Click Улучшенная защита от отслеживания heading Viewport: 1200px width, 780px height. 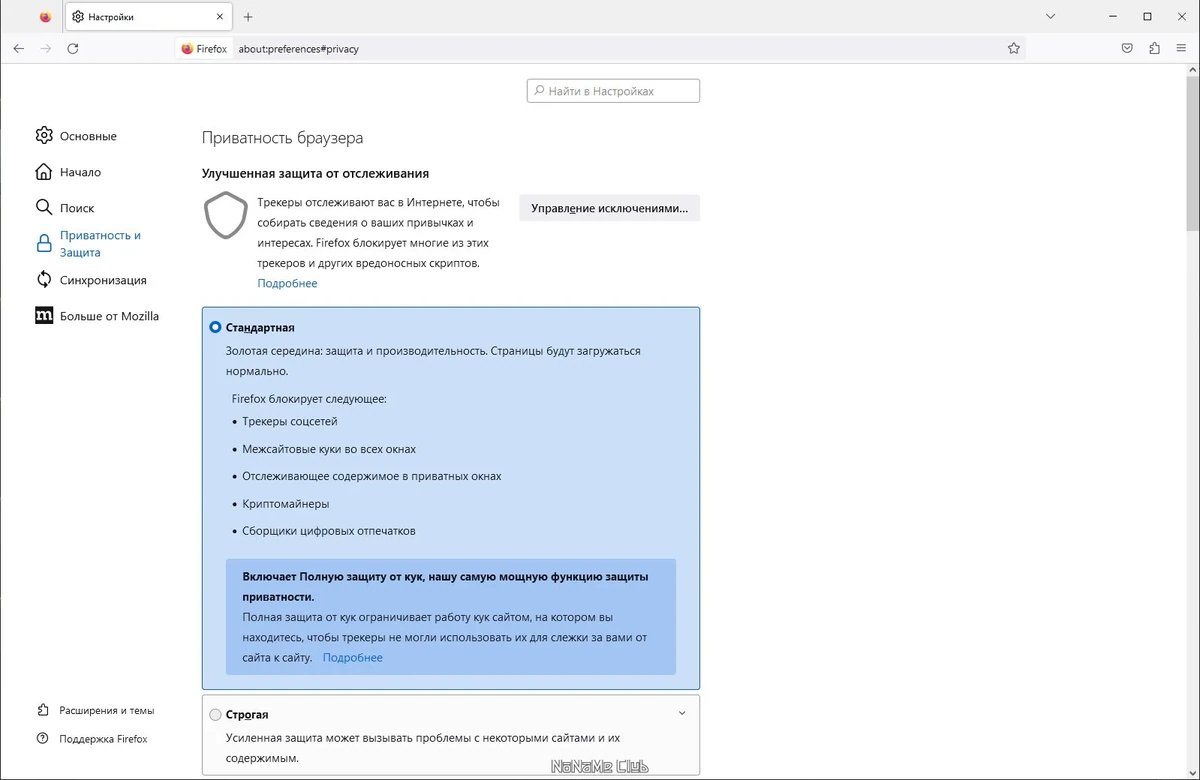(x=315, y=173)
